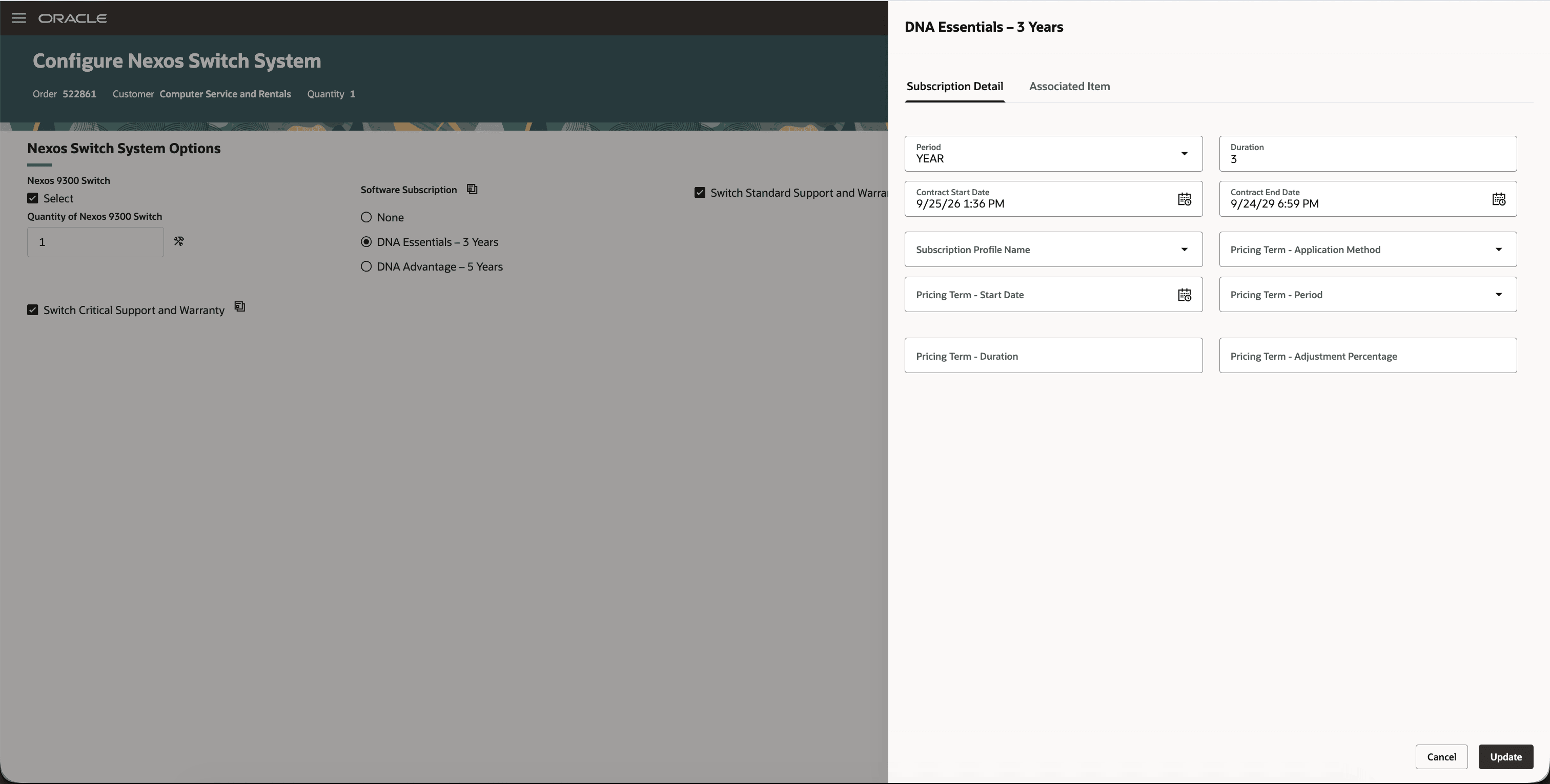Screen dimensions: 1550x784
Task: Open Pricing Term - Start Date calendar picker
Action: [1184, 295]
